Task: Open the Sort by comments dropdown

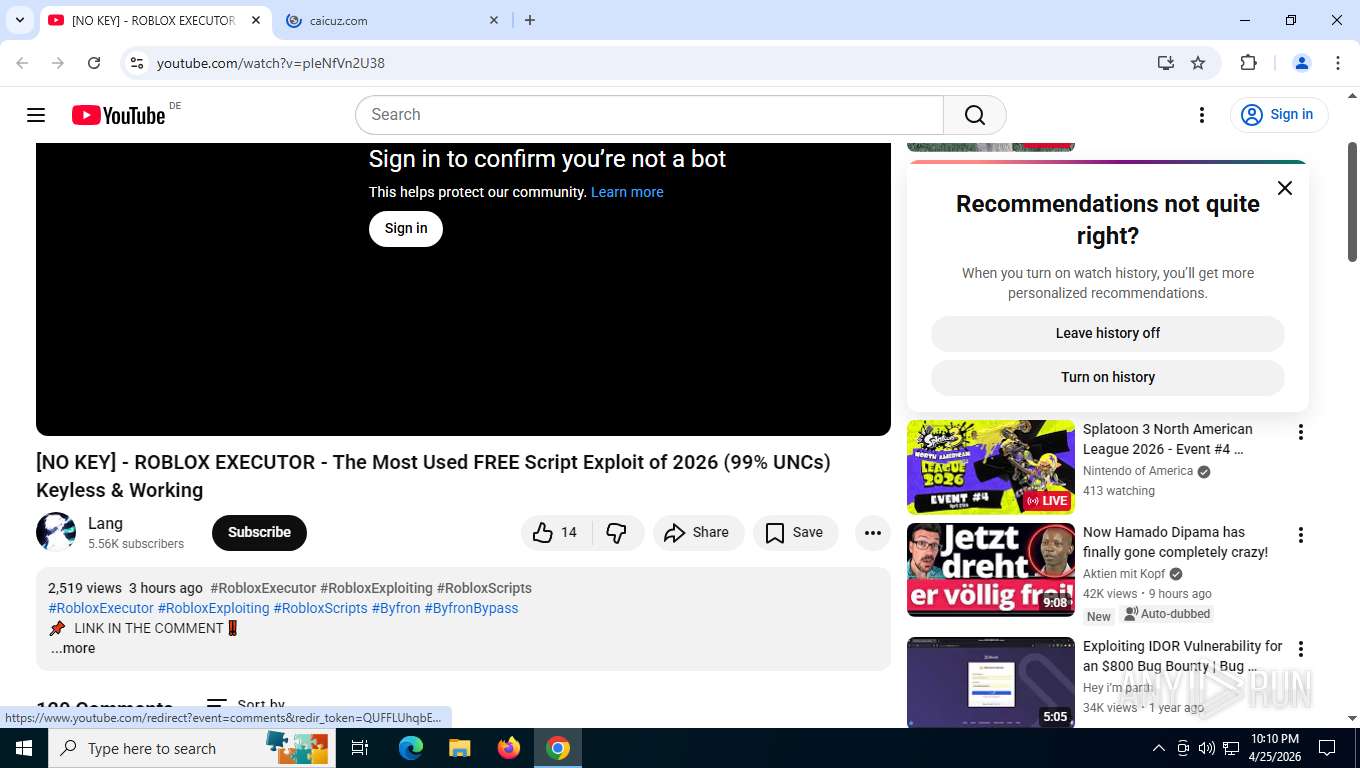Action: pos(246,706)
